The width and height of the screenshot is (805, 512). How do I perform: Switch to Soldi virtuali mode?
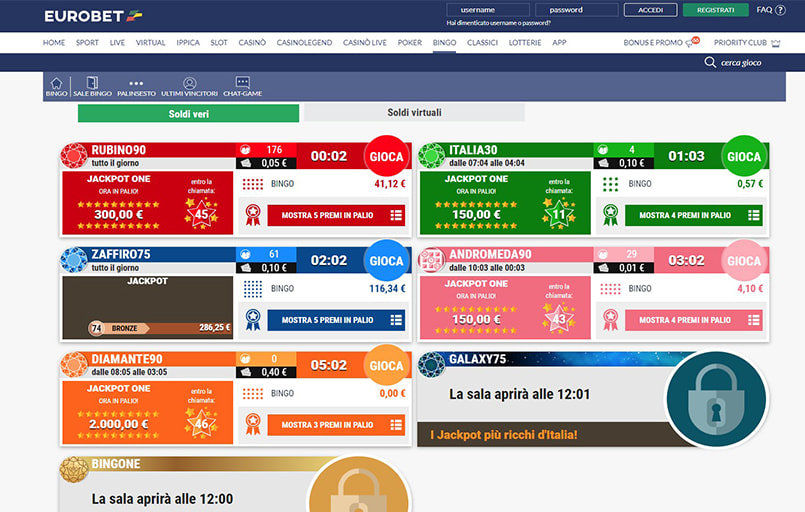(414, 113)
